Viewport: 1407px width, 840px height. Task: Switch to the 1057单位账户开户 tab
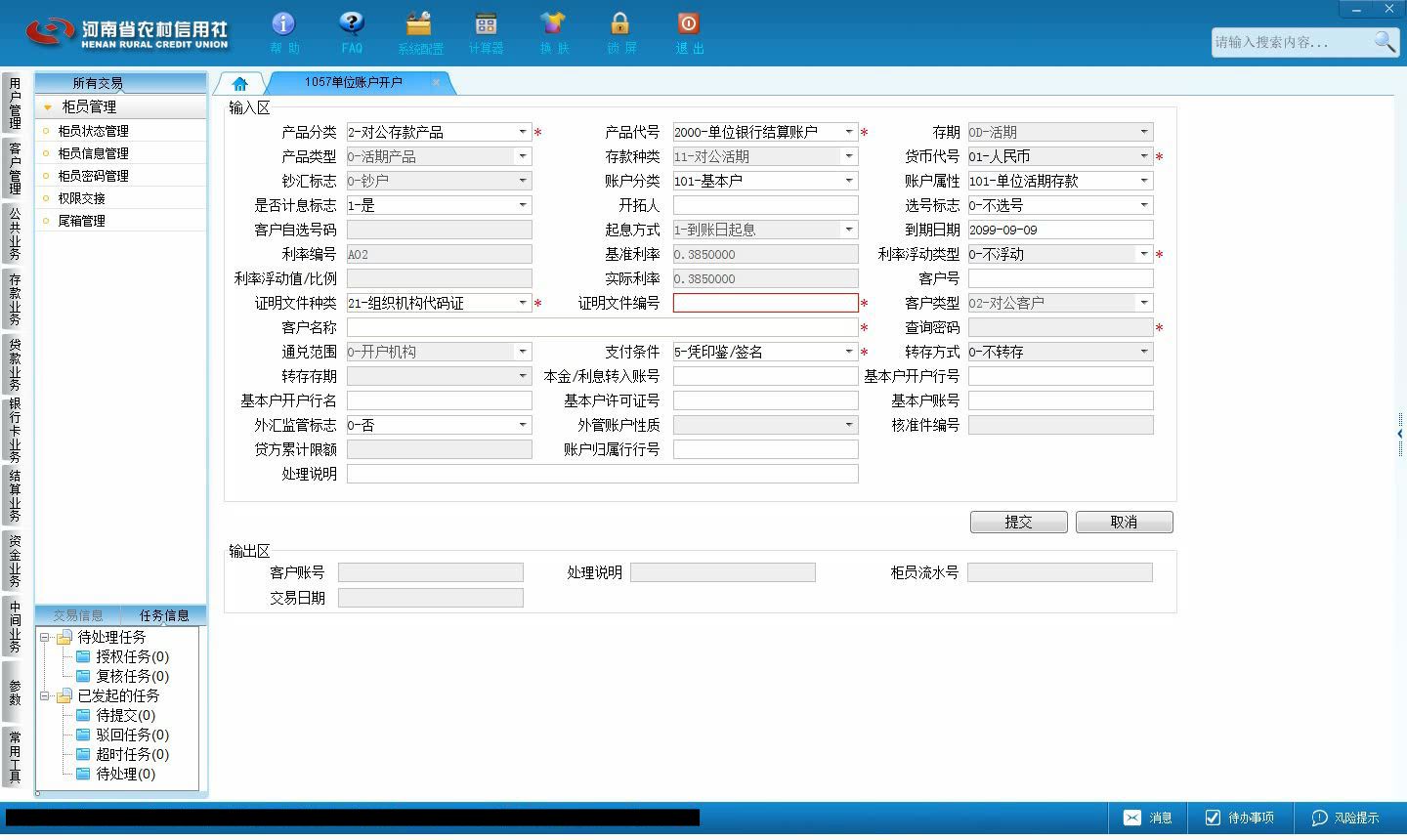354,82
